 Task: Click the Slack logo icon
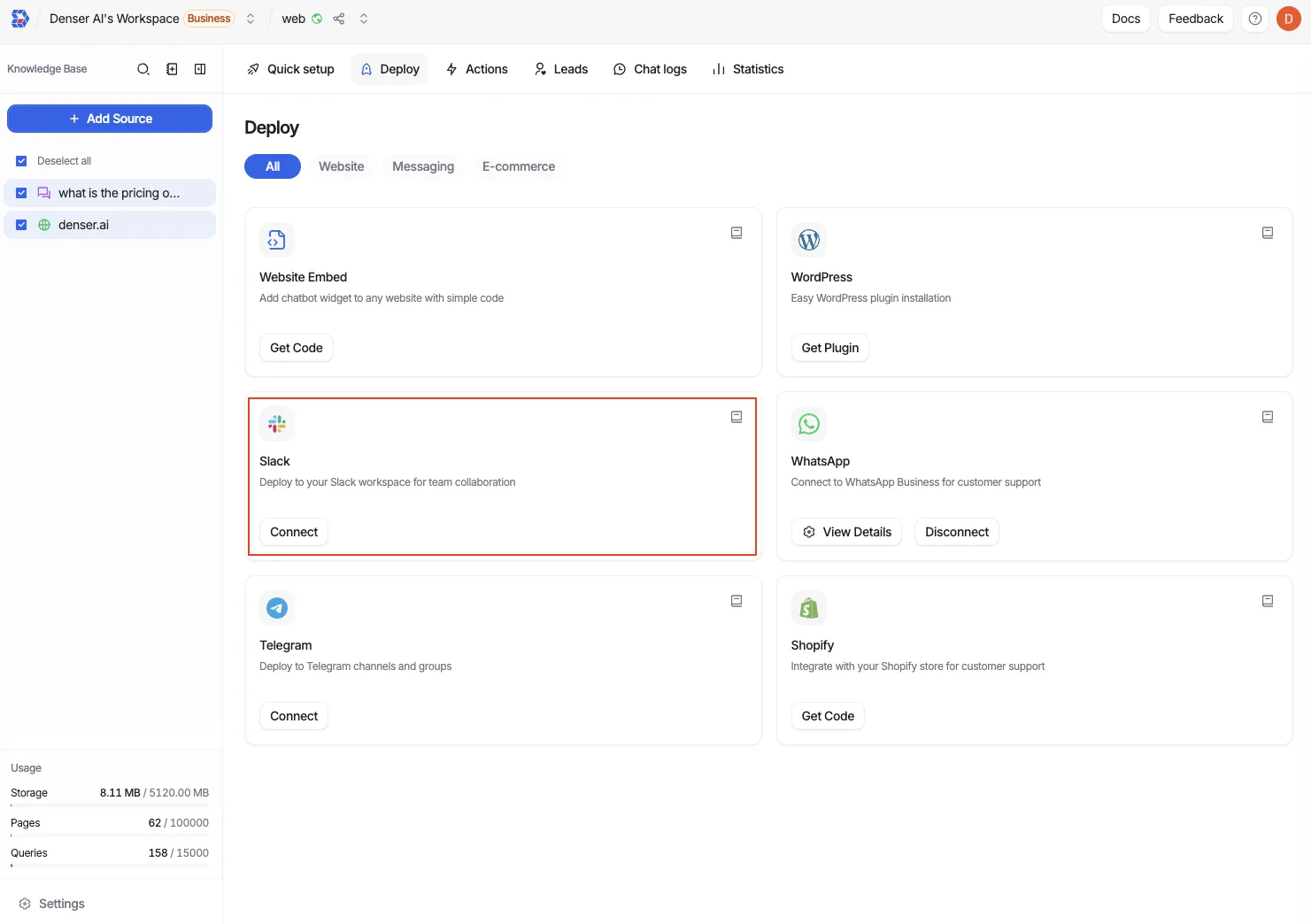277,424
